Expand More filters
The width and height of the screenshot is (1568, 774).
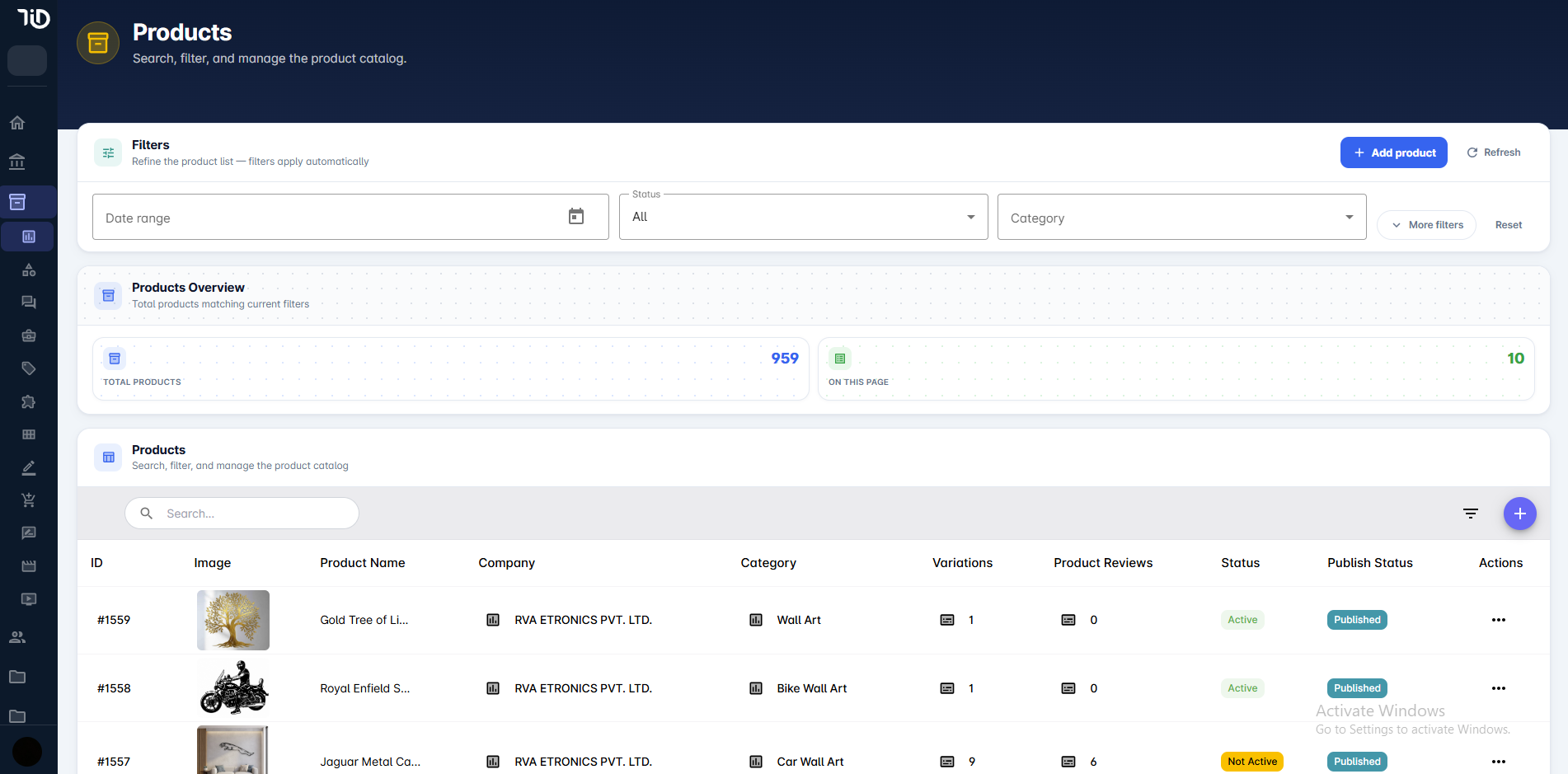point(1427,225)
